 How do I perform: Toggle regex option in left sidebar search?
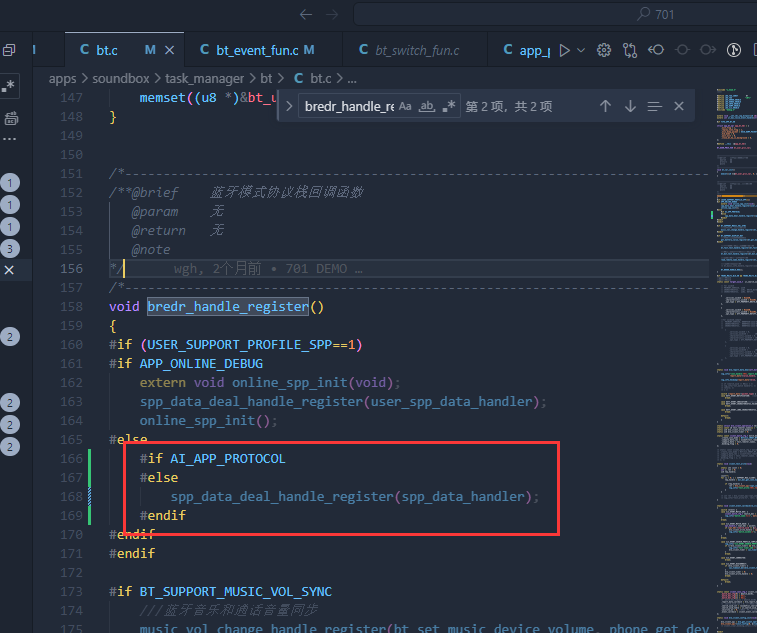point(8,86)
